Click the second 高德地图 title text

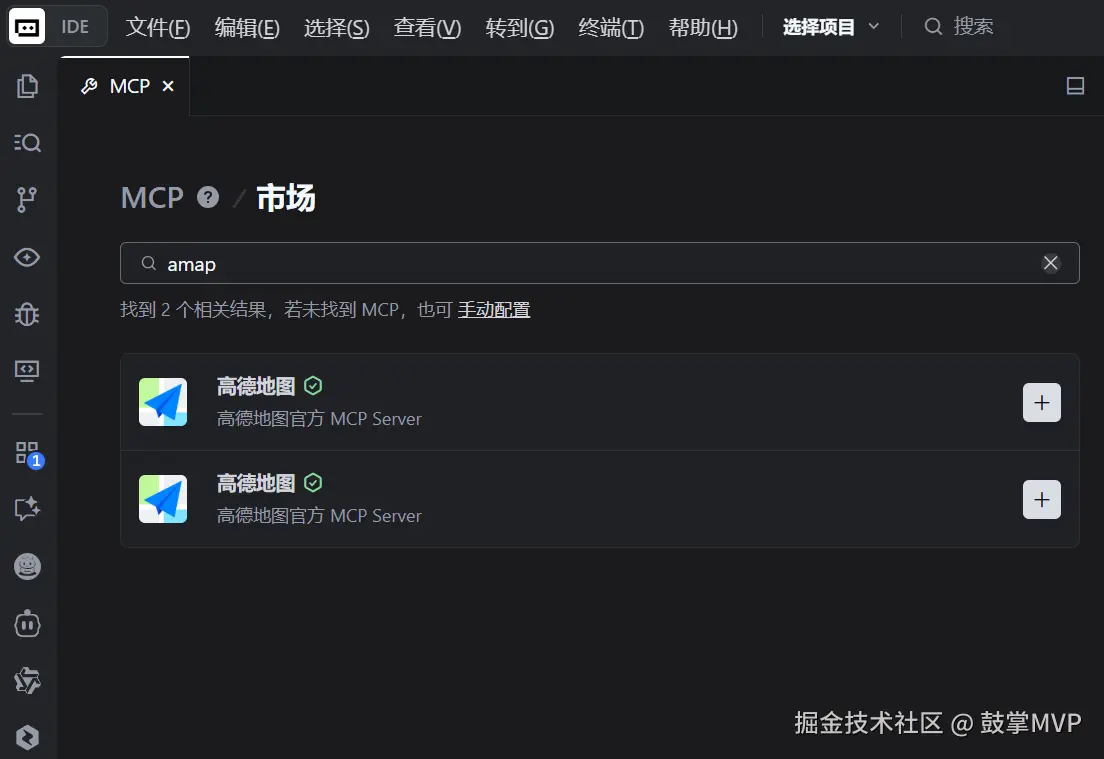pos(256,483)
